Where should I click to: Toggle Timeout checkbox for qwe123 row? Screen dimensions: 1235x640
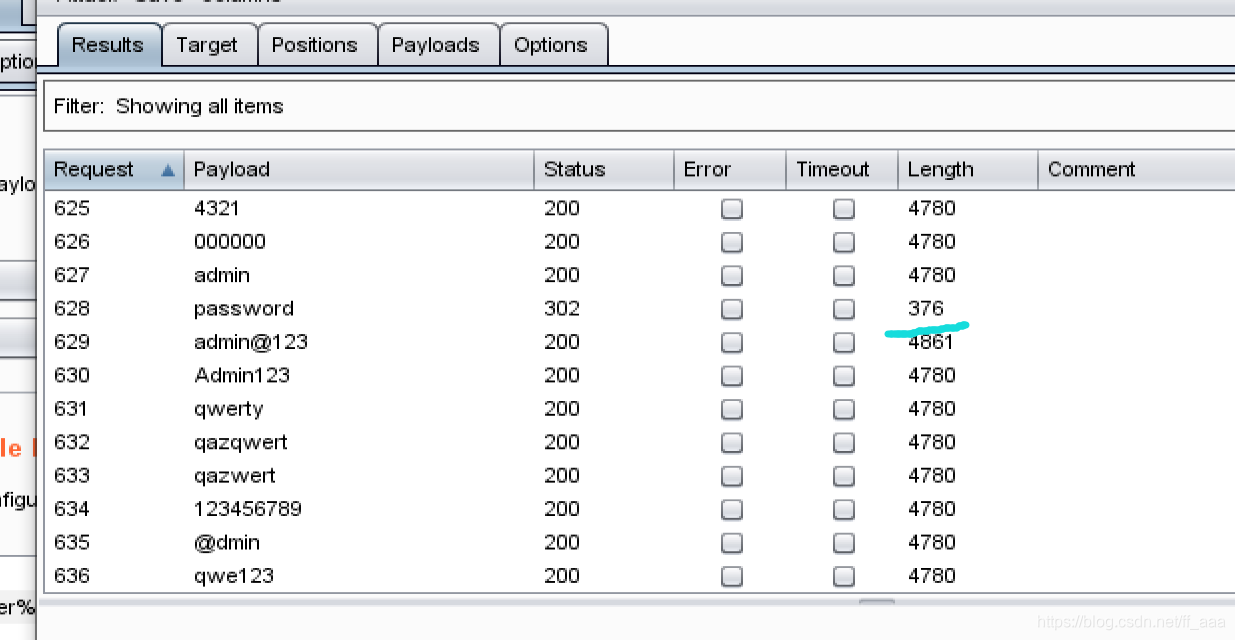(844, 576)
